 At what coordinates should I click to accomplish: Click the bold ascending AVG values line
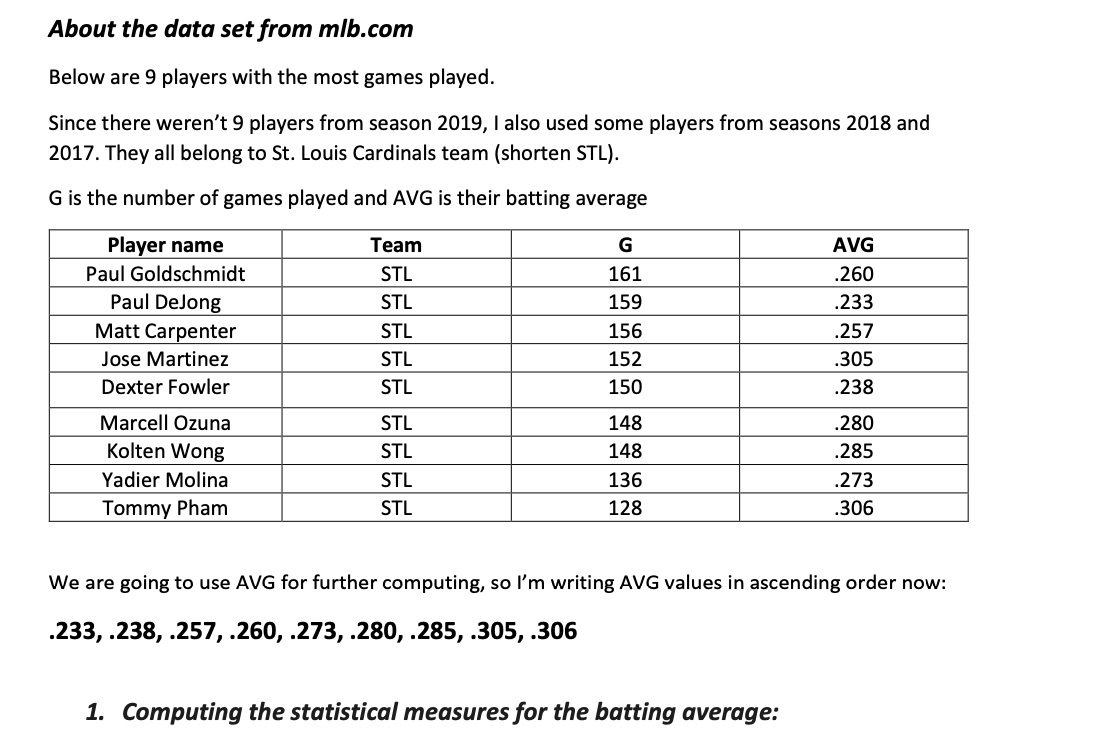coord(313,631)
